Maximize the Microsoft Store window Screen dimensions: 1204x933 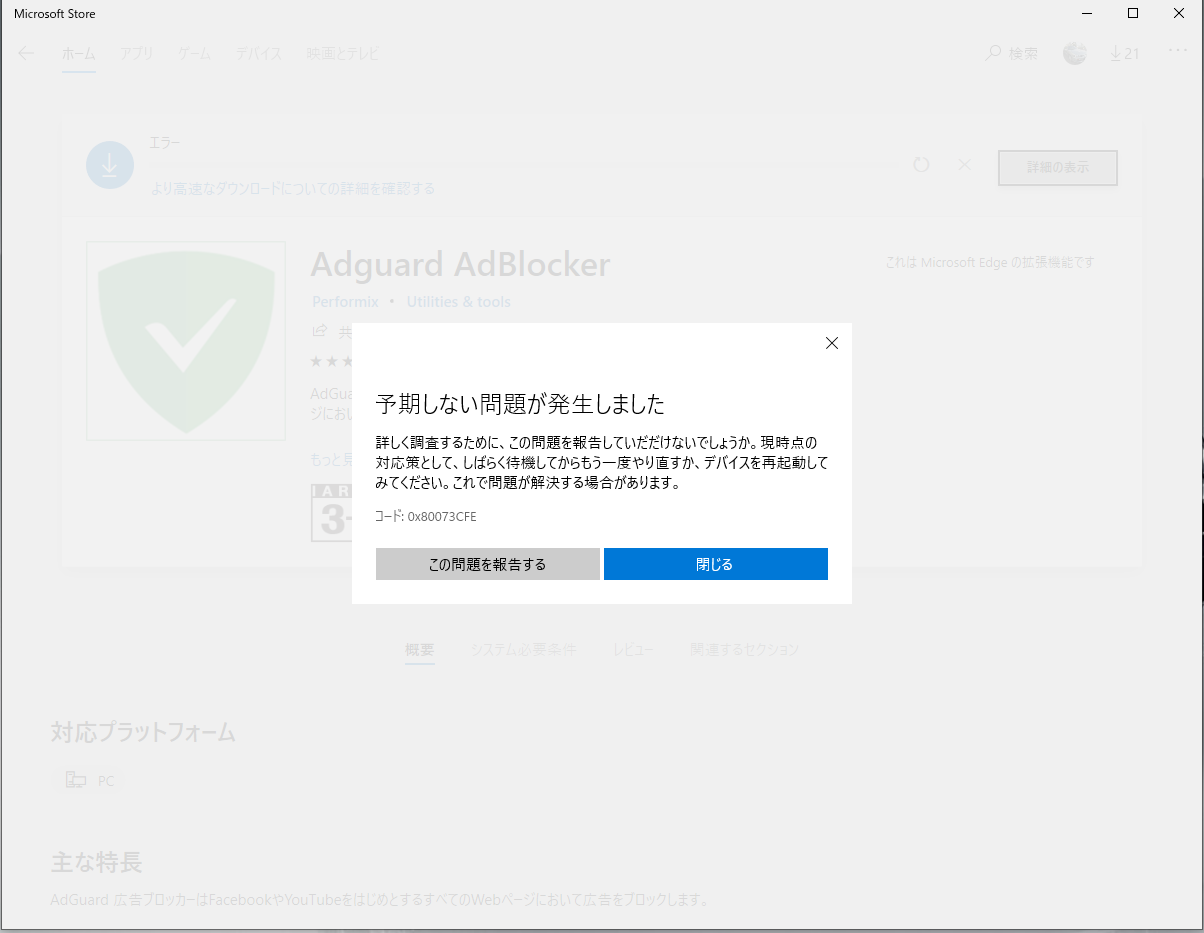pyautogui.click(x=1132, y=14)
